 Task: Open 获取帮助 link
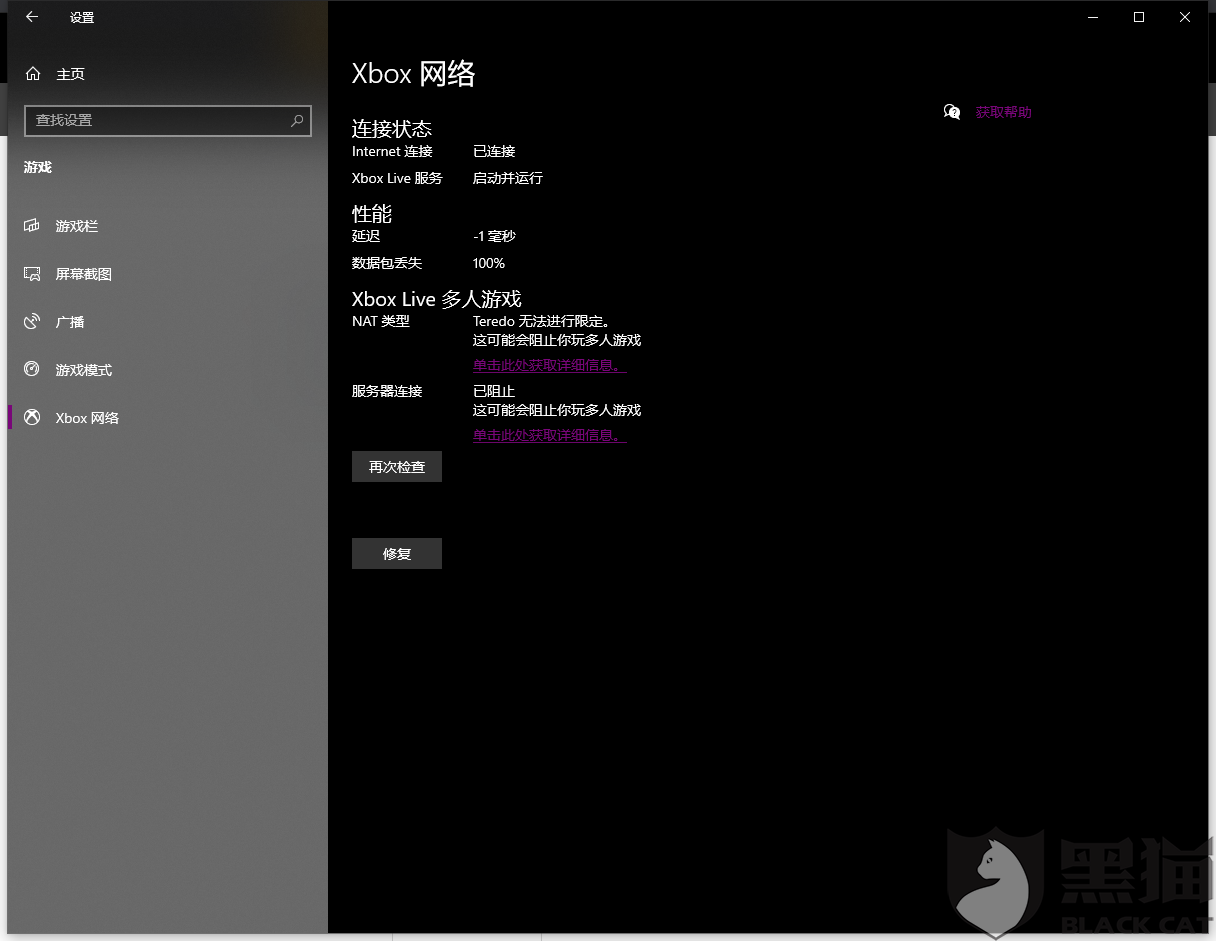pos(1003,112)
